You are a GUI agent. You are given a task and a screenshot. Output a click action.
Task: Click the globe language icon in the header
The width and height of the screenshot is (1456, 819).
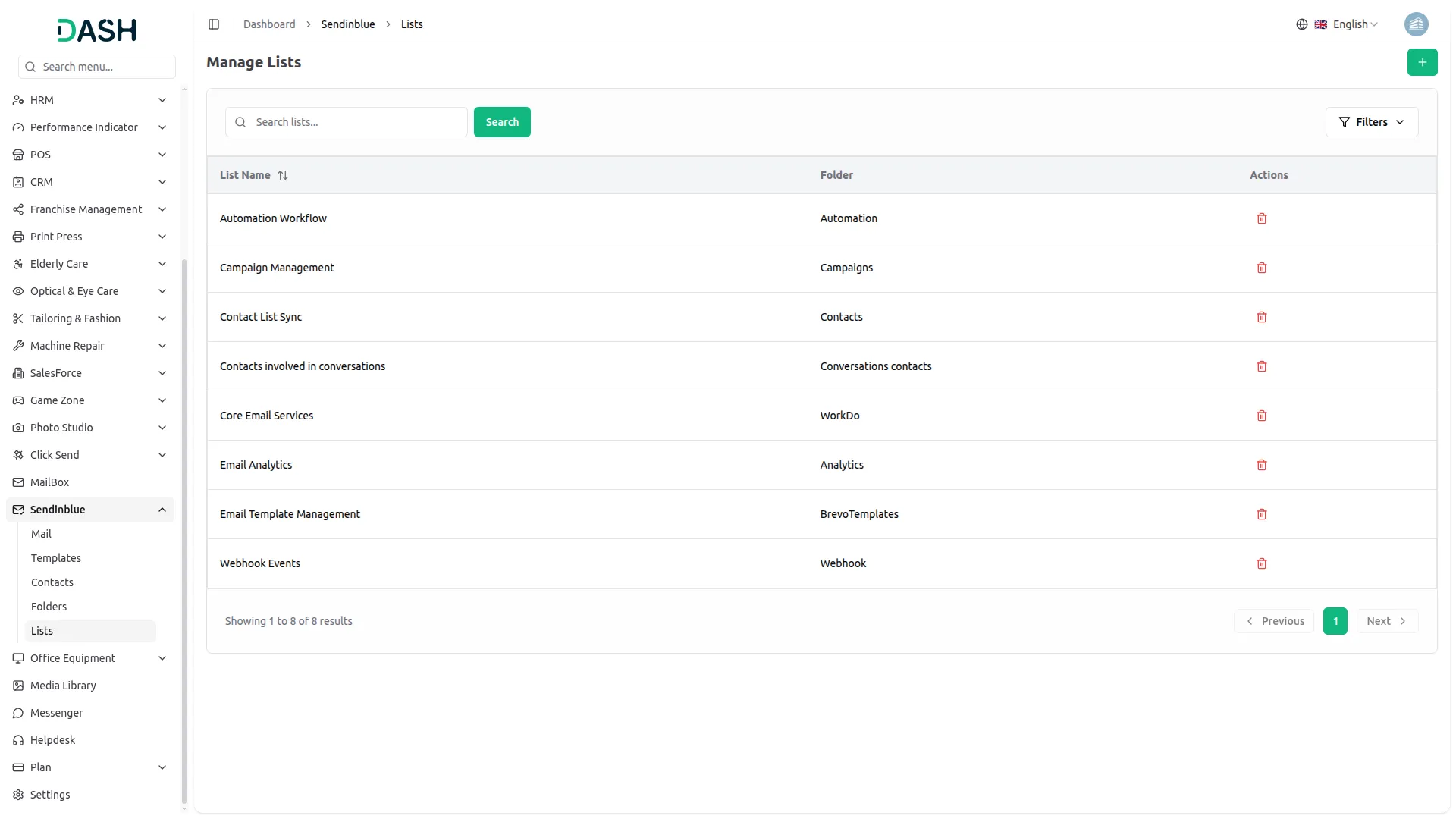coord(1302,24)
